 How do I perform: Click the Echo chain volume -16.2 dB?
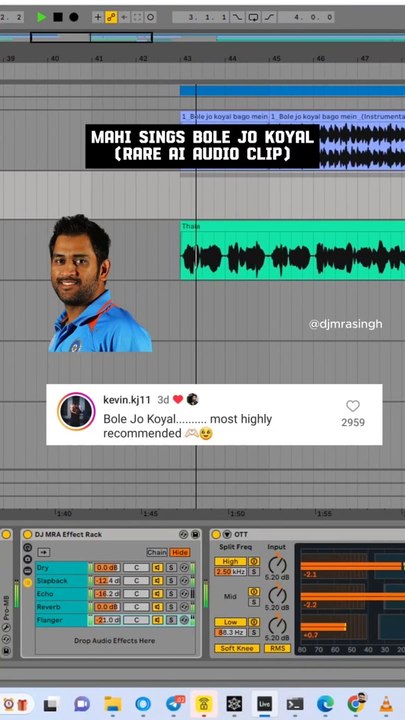coord(107,594)
